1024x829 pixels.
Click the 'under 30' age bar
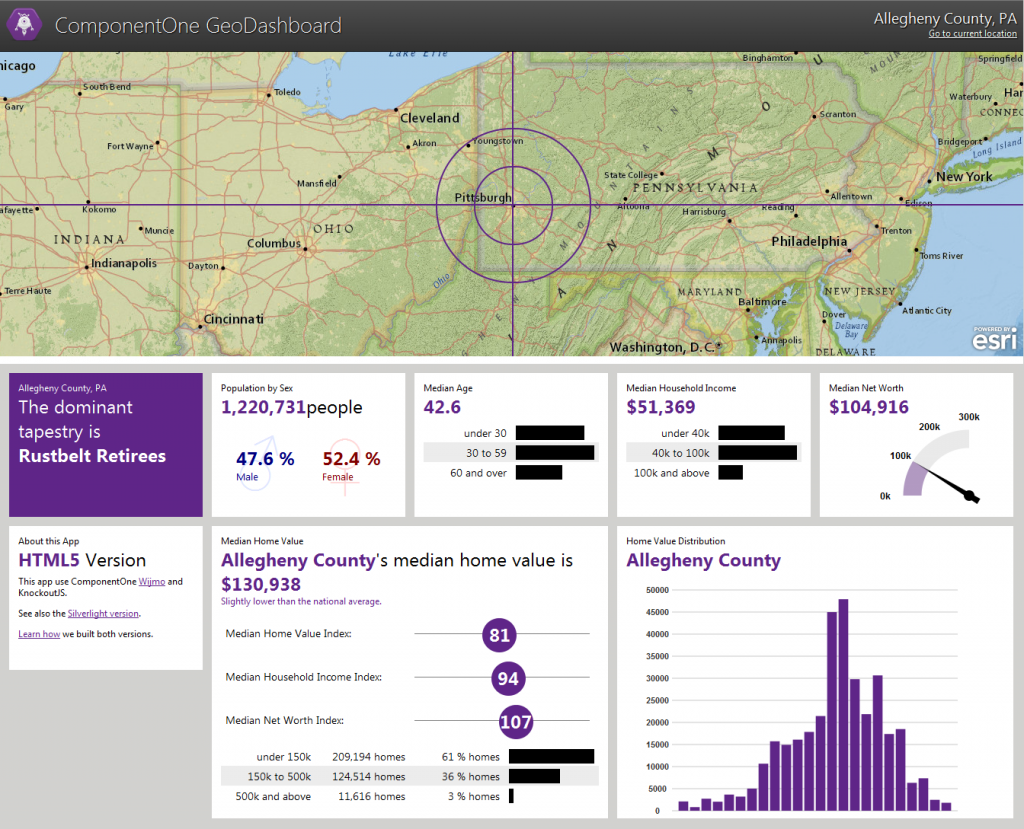point(550,433)
